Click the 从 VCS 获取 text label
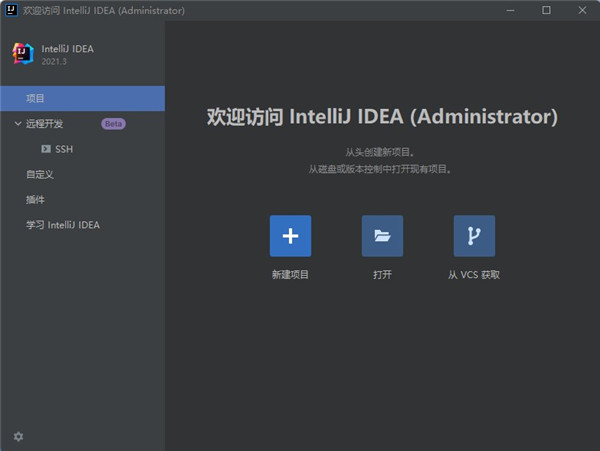Image resolution: width=600 pixels, height=451 pixels. tap(474, 274)
